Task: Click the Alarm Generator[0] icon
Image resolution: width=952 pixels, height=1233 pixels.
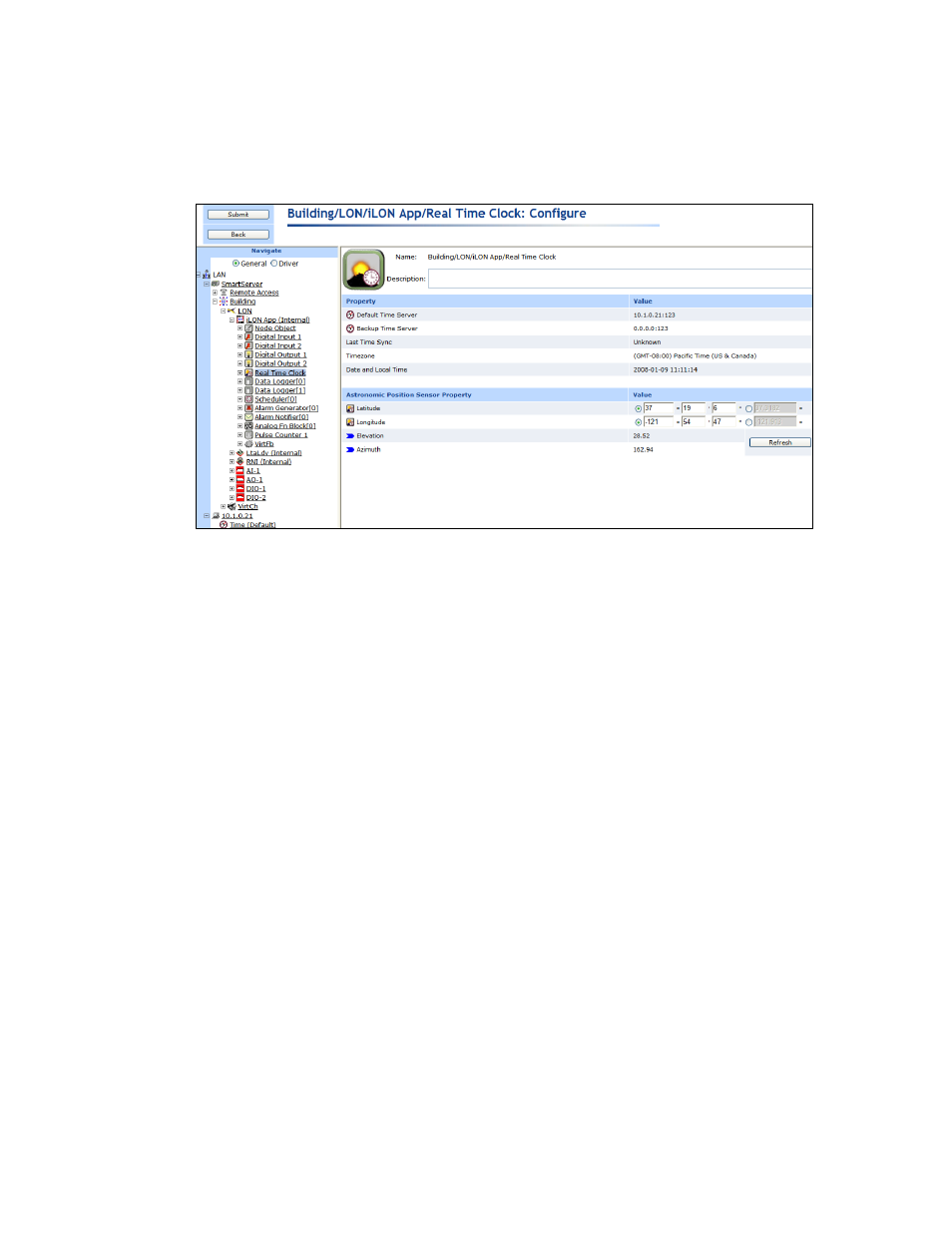Action: tap(248, 408)
